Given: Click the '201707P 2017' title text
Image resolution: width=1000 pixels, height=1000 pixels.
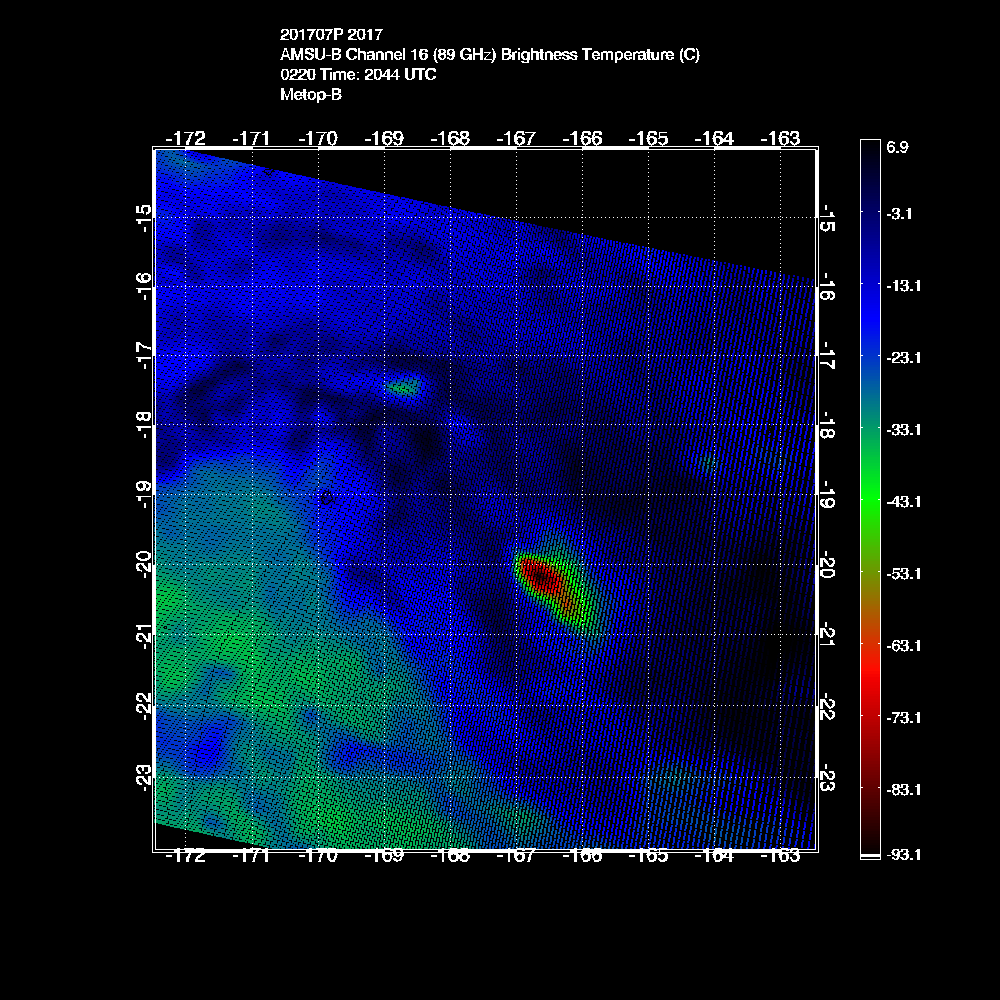Looking at the screenshot, I should [331, 35].
